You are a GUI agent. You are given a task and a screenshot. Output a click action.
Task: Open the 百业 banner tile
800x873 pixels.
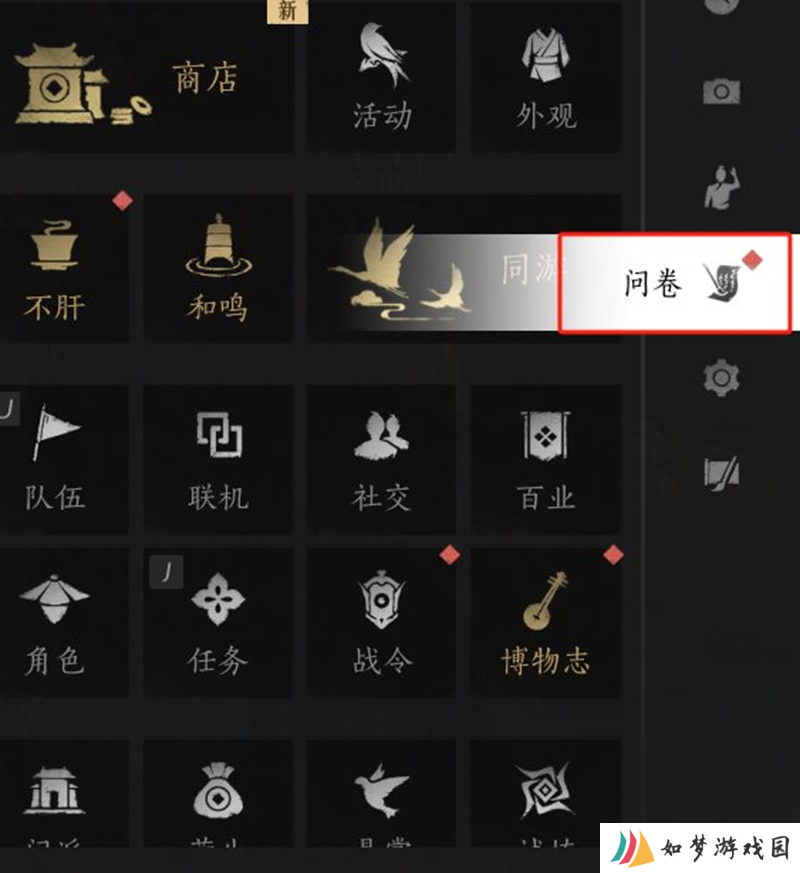546,459
